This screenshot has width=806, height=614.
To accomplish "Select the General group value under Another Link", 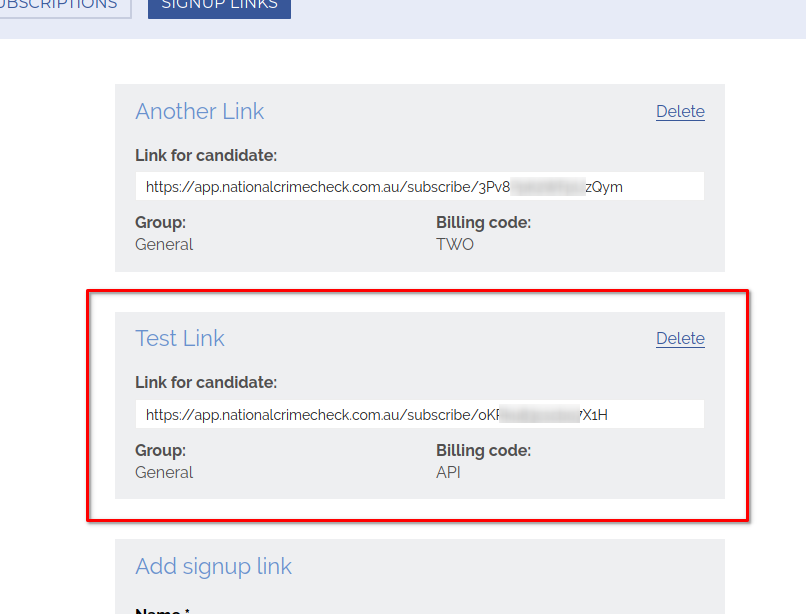I will tap(164, 244).
